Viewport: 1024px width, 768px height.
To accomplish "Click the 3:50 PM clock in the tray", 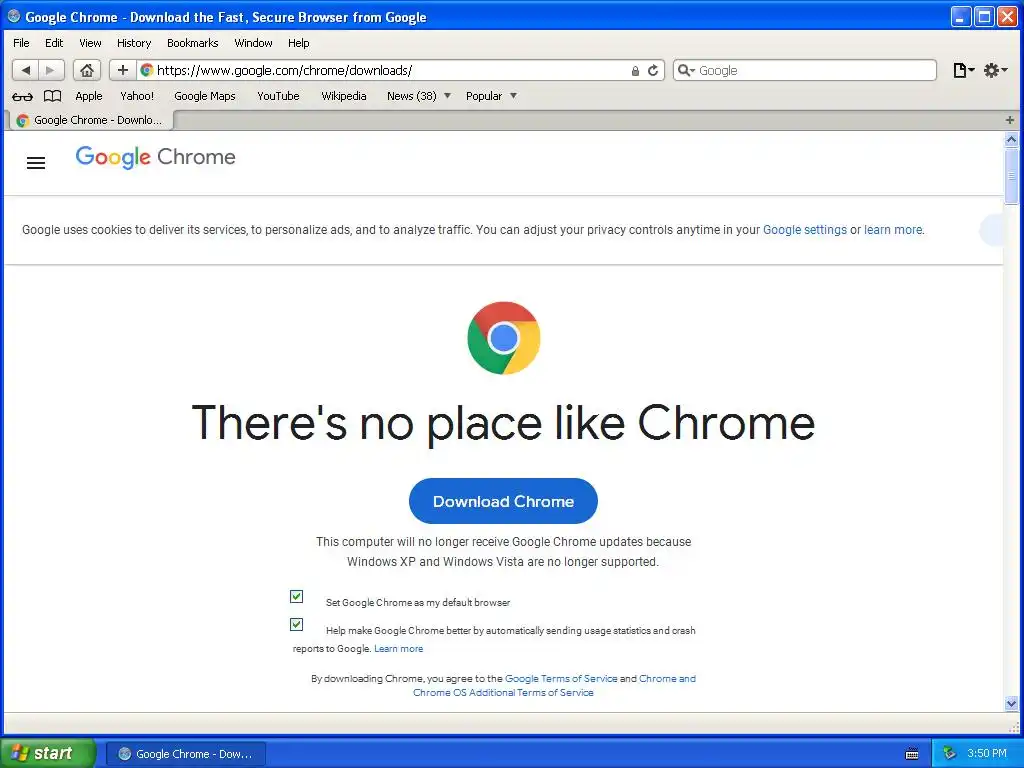I will coord(987,753).
